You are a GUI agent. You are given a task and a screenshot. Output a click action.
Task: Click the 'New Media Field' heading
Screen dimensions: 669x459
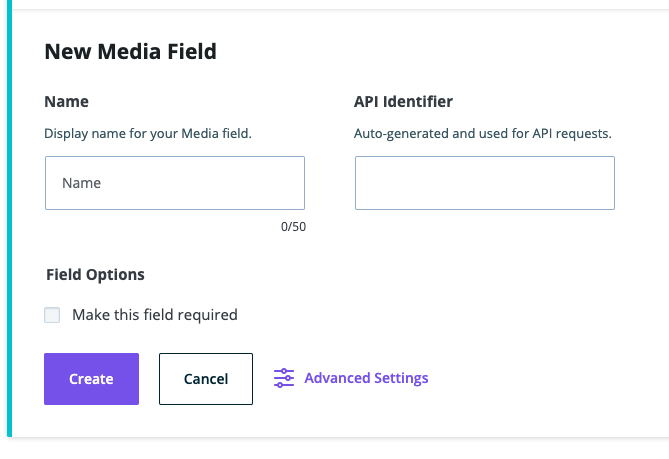[130, 51]
